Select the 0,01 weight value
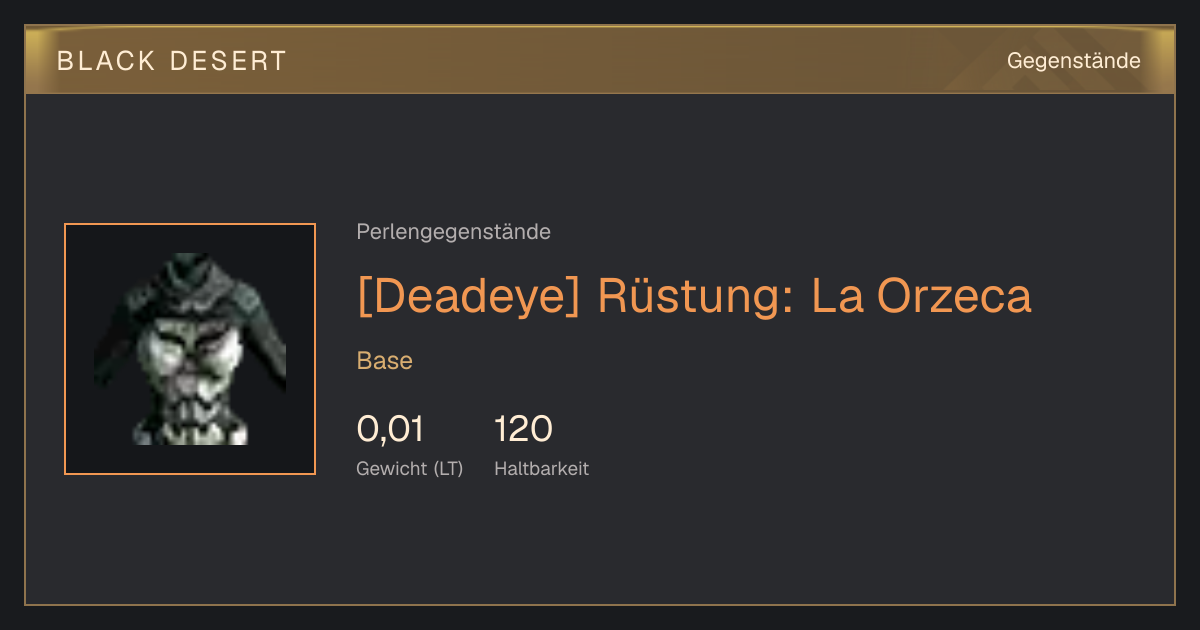 click(390, 429)
